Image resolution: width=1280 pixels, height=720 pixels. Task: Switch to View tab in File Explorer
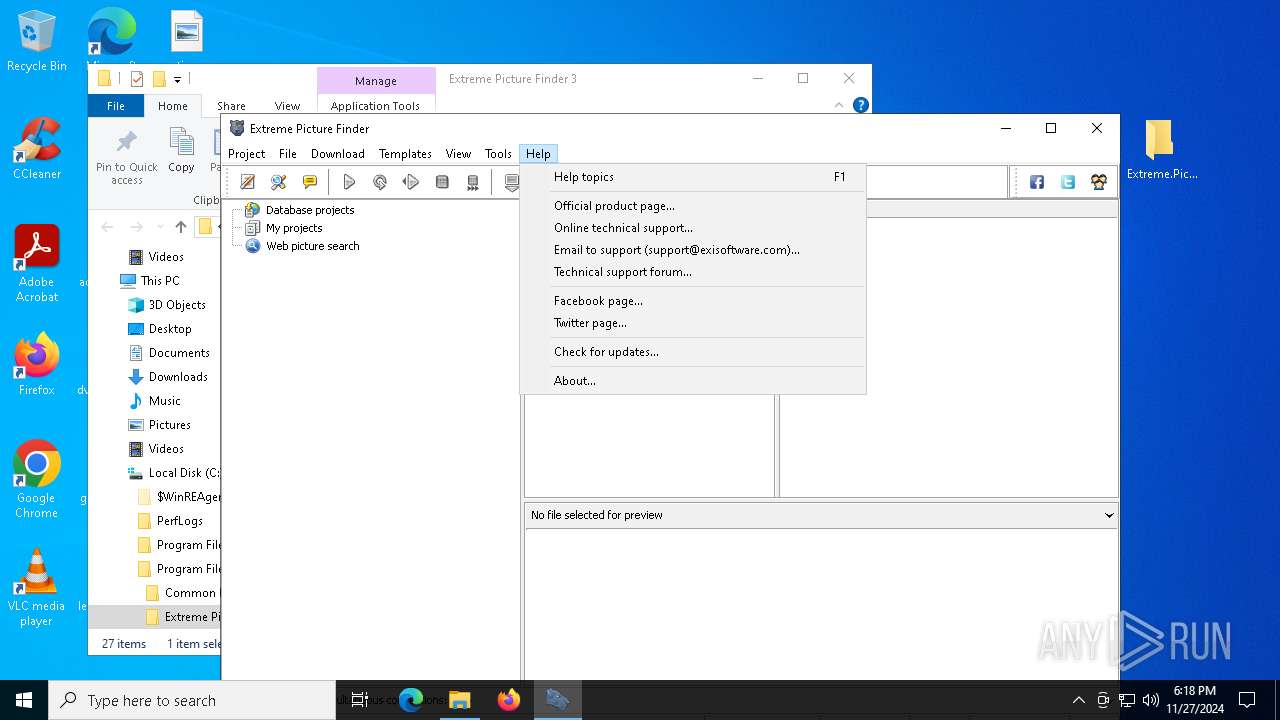287,106
